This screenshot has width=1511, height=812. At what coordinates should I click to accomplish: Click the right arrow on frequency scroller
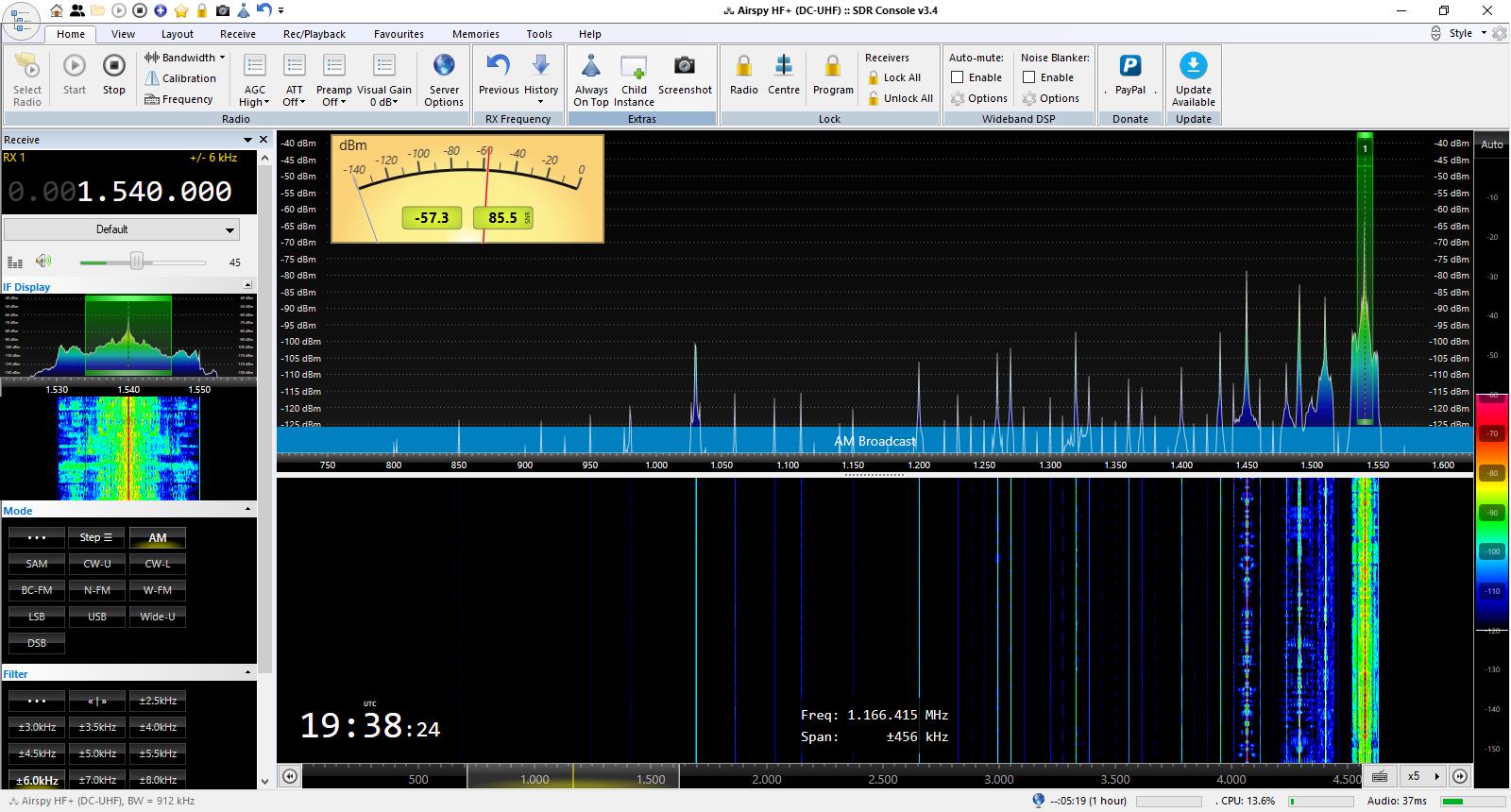(1460, 776)
